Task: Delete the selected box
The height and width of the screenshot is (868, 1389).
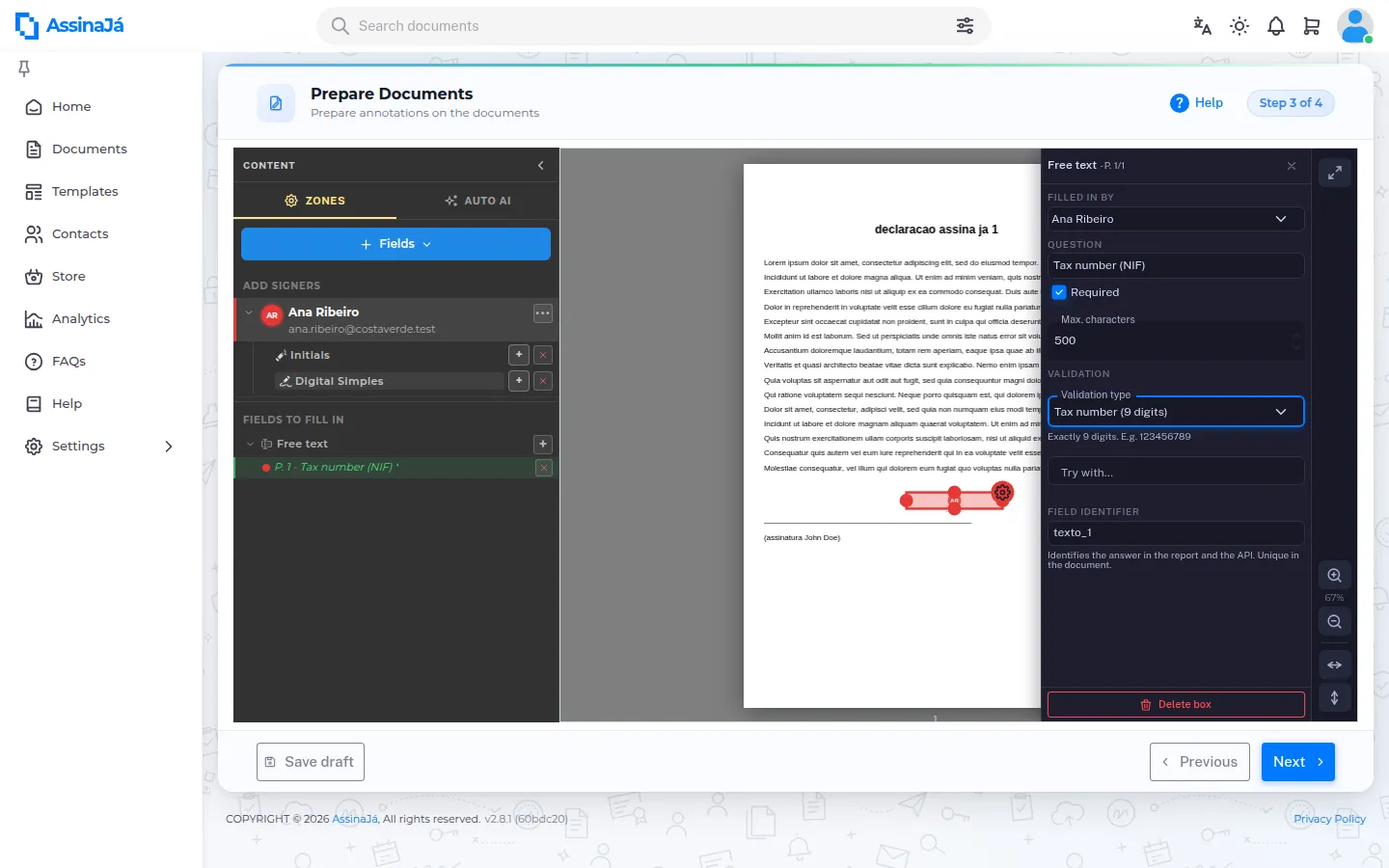Action: click(x=1176, y=705)
